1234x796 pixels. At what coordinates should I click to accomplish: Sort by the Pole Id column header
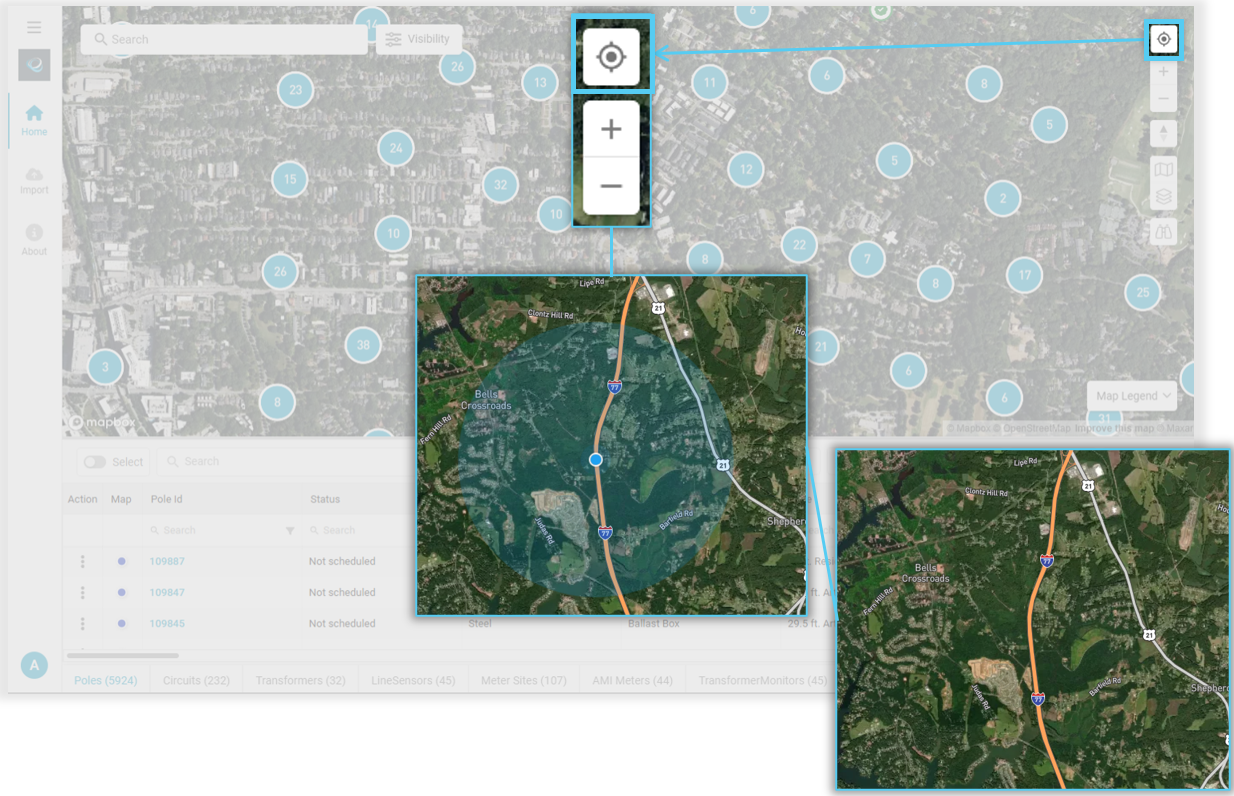166,499
